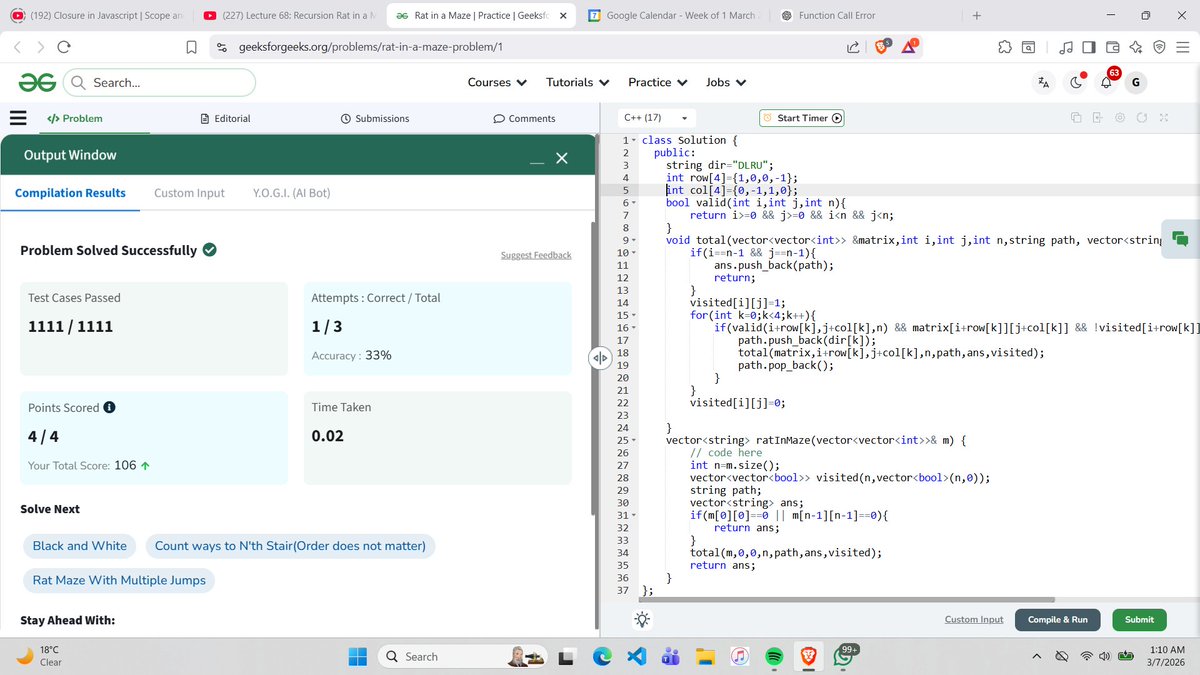Viewport: 1200px width, 675px height.
Task: Switch to the Problem tab
Action: click(x=75, y=118)
